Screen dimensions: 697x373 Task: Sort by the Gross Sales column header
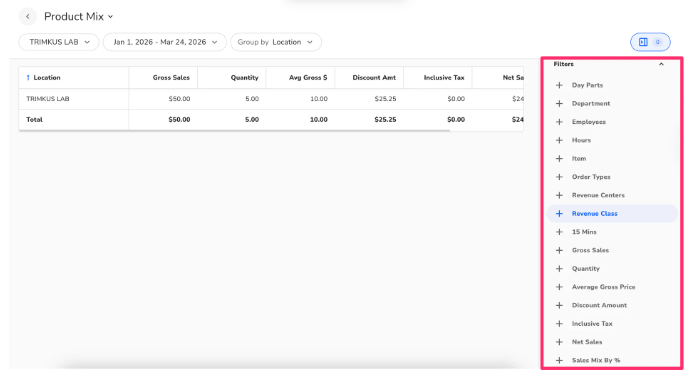click(x=163, y=77)
